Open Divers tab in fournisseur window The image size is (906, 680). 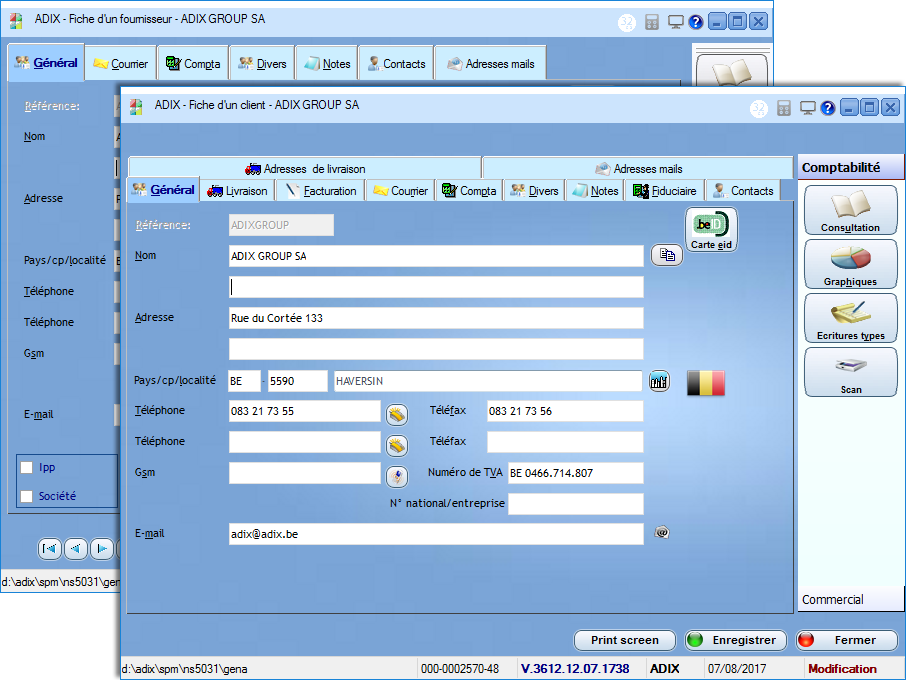[x=262, y=64]
